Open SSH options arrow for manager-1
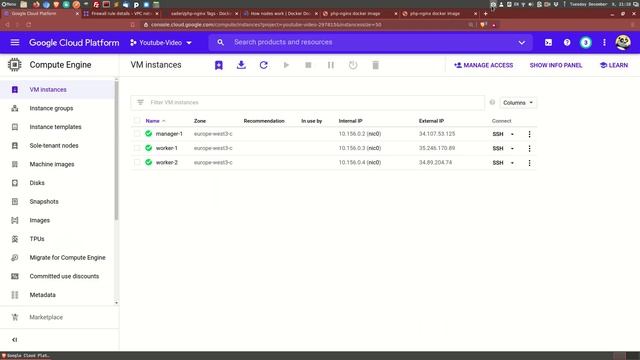 point(512,134)
